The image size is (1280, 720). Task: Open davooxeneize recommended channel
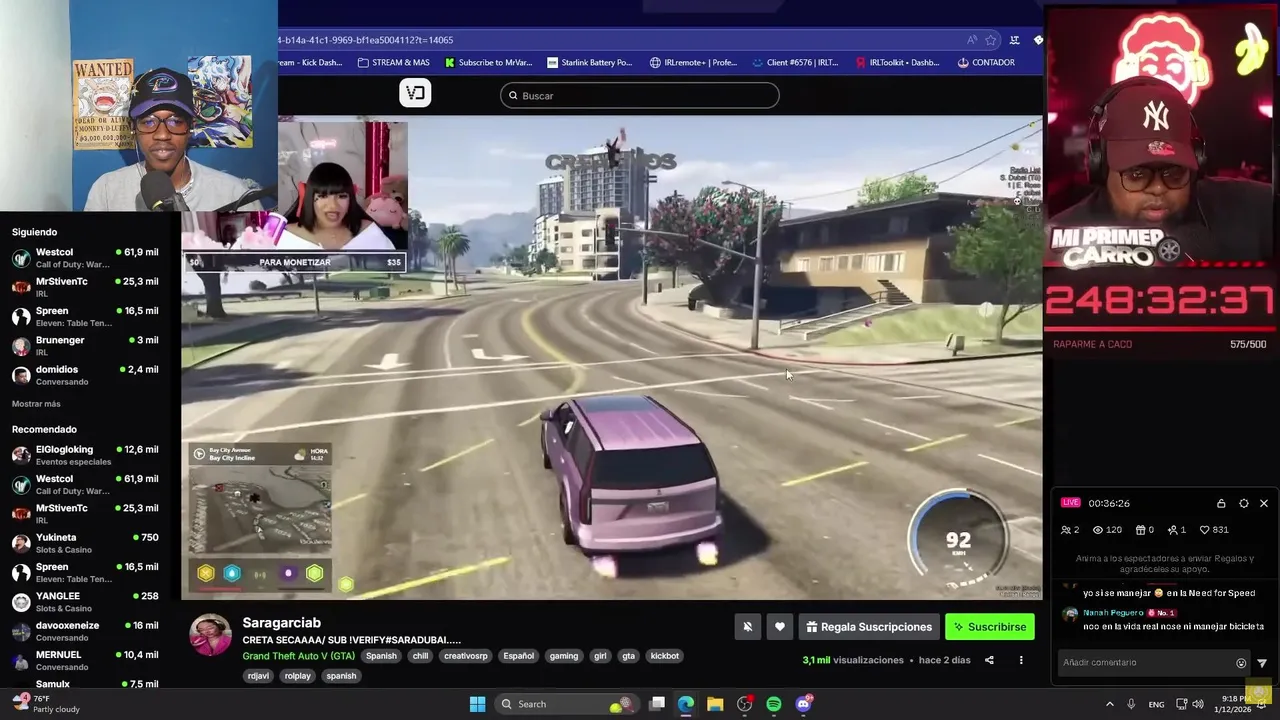[85, 631]
